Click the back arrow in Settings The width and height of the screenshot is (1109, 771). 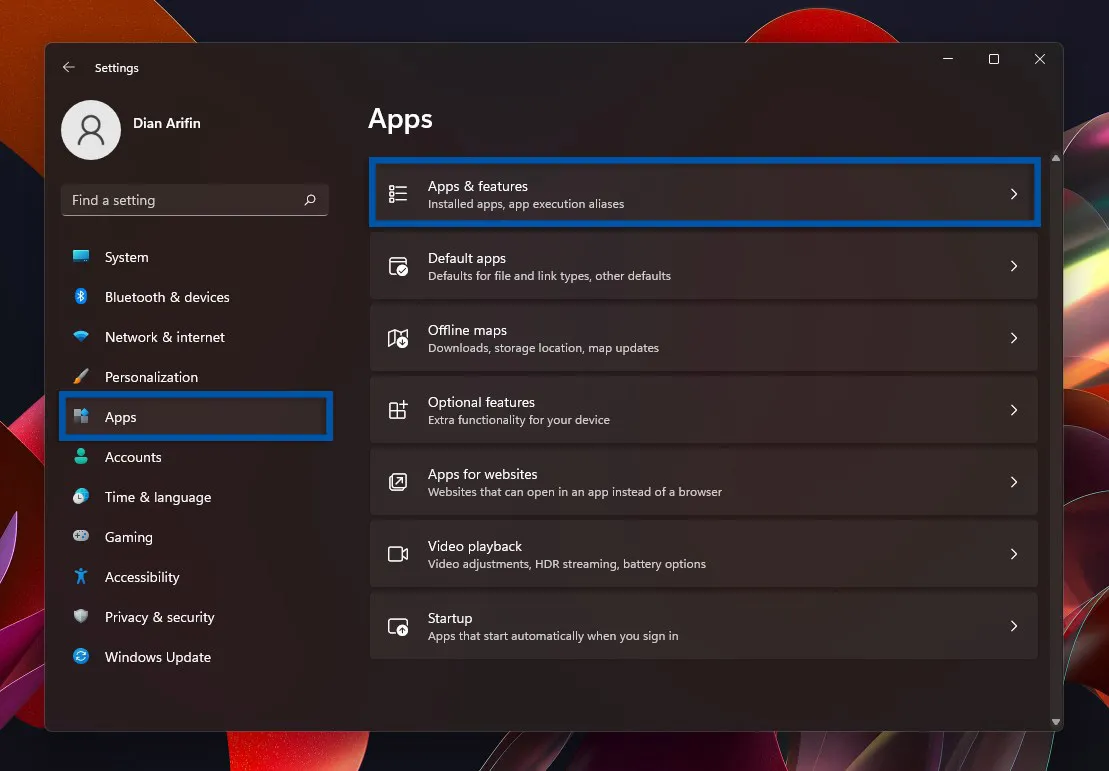[x=68, y=67]
